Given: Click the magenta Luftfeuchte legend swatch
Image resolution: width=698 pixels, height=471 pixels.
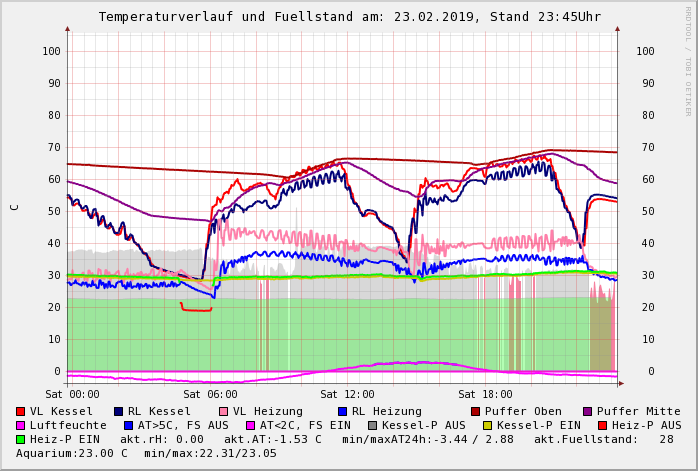Looking at the screenshot, I should click(21, 425).
